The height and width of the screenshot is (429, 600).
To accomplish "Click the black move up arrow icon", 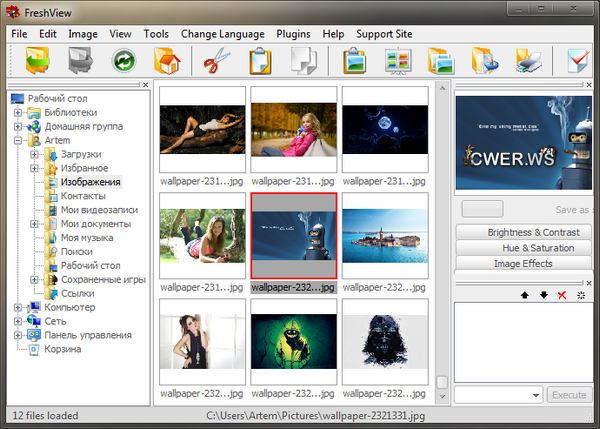I will [525, 296].
